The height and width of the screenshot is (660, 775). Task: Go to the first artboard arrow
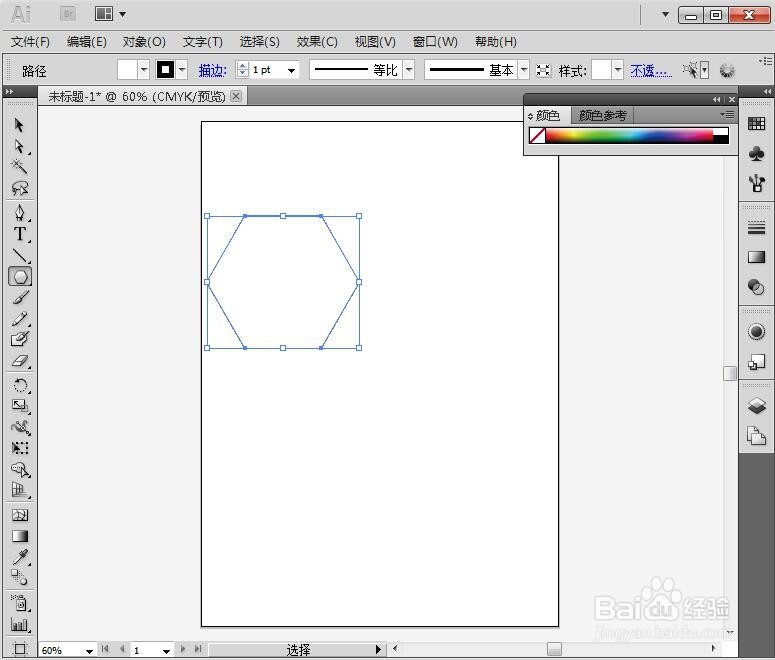[105, 649]
